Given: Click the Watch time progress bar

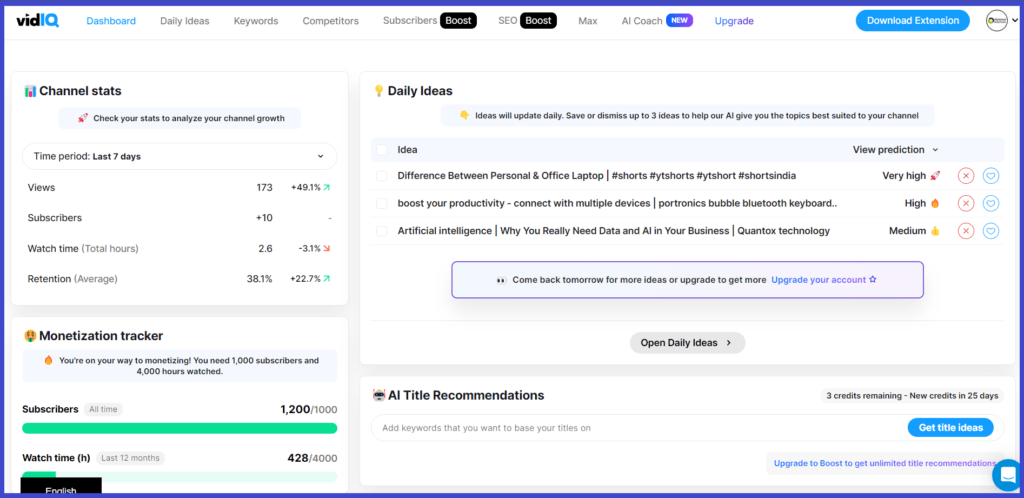Looking at the screenshot, I should pos(180,477).
